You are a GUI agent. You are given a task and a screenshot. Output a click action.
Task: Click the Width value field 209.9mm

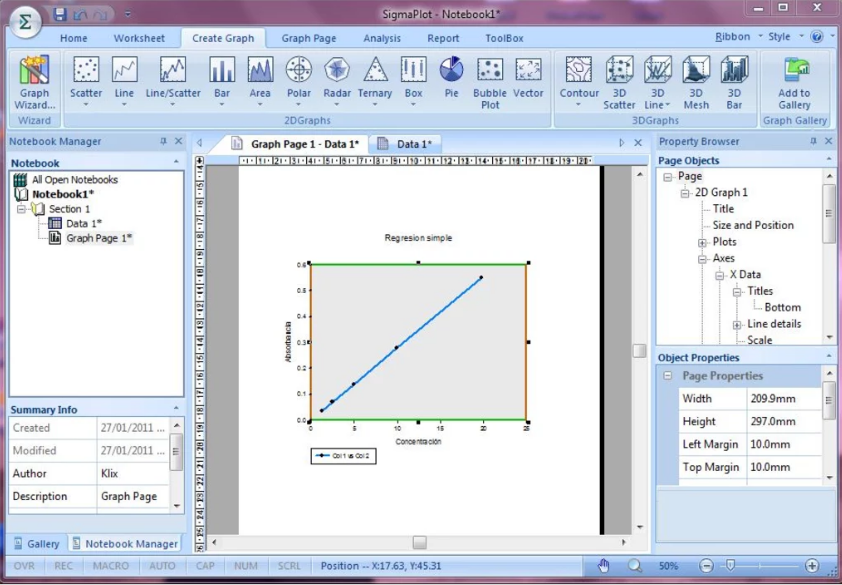pos(773,399)
